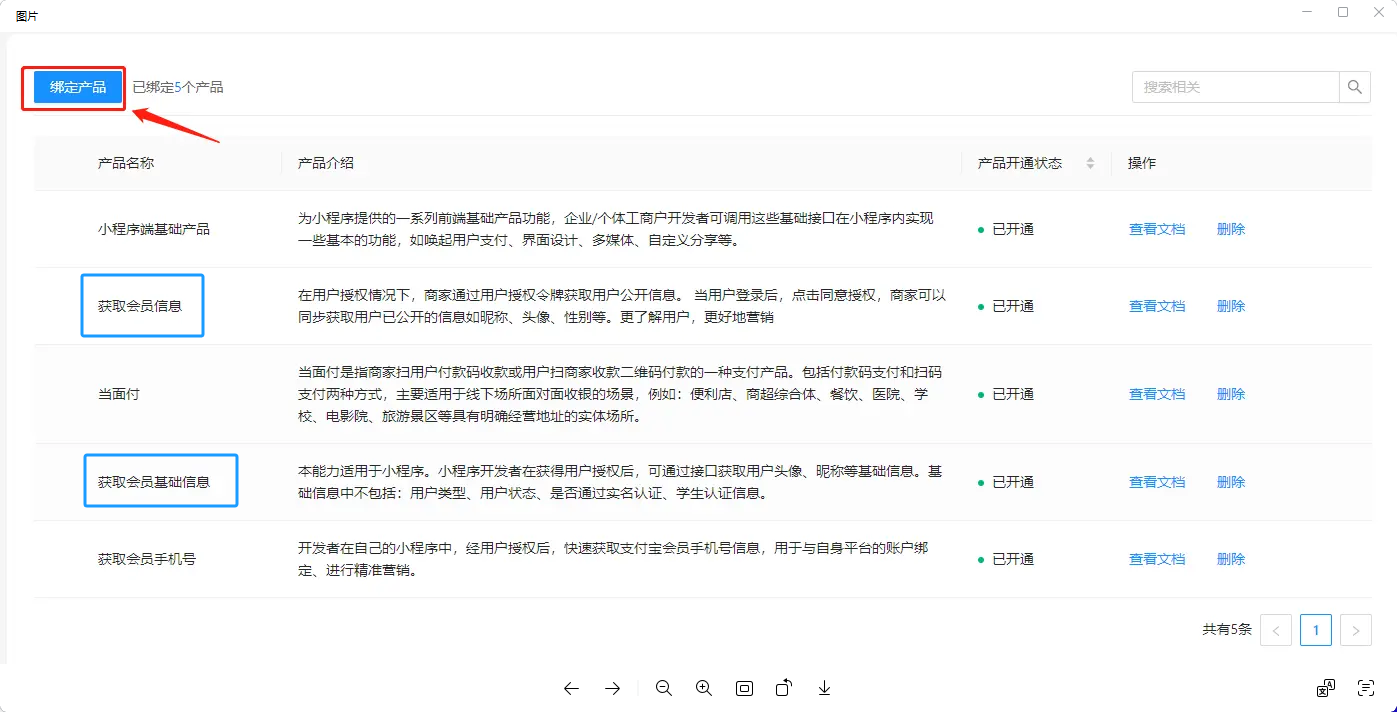This screenshot has width=1397, height=712.
Task: Click the fit-to-window size icon
Action: 744,688
